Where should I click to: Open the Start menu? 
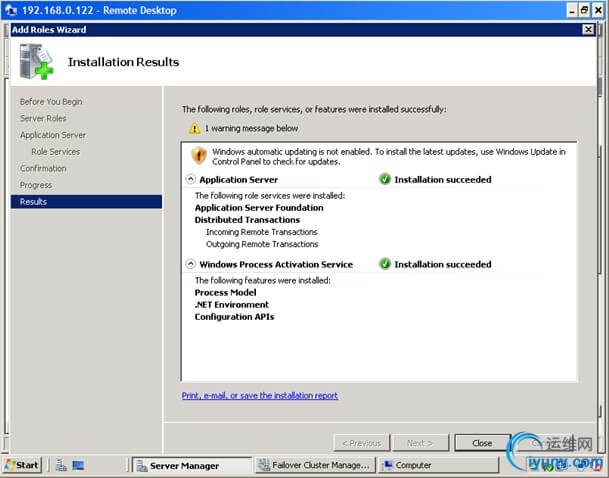click(x=23, y=465)
